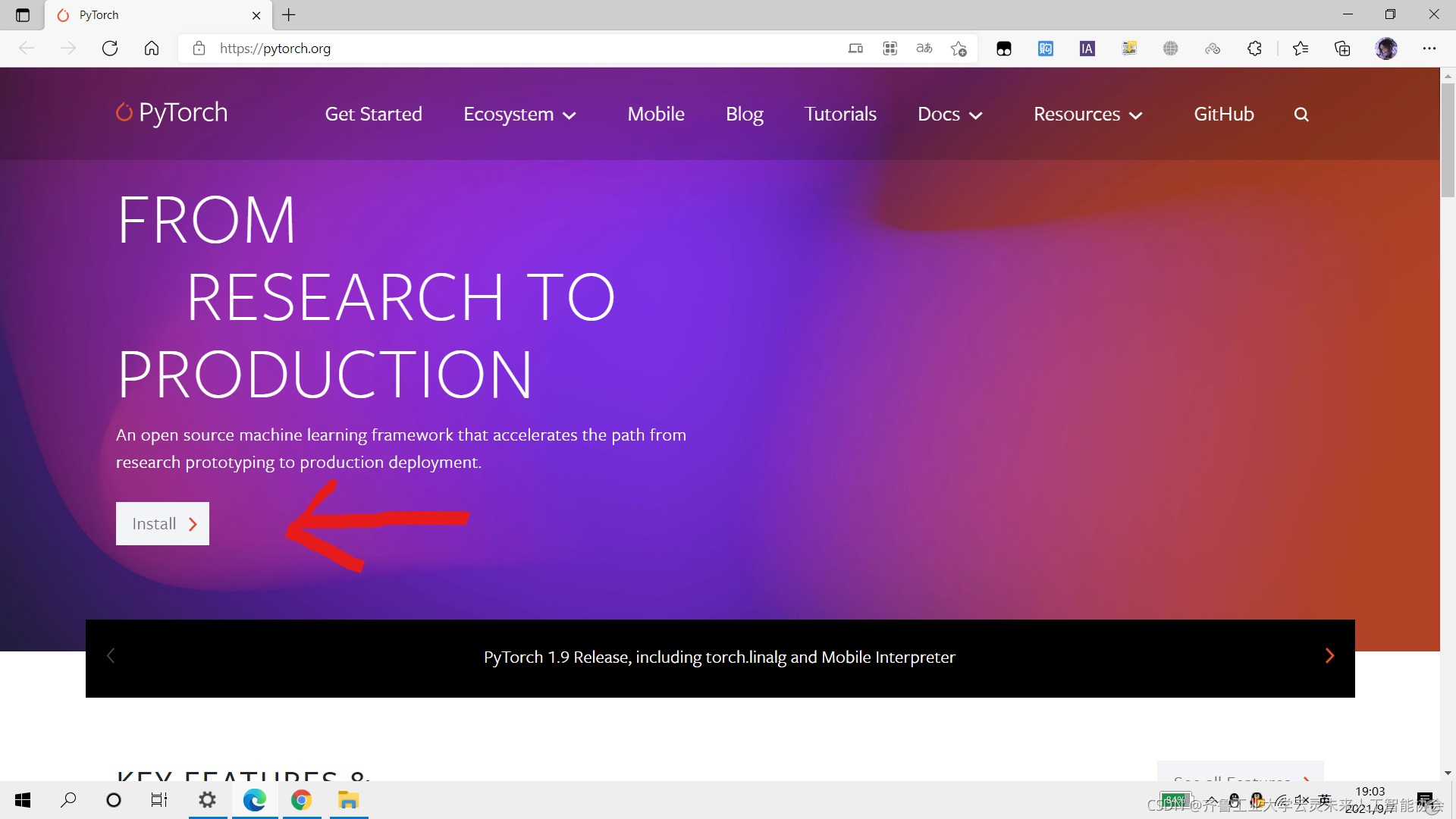Open Windows Start menu
The image size is (1456, 819).
click(23, 800)
